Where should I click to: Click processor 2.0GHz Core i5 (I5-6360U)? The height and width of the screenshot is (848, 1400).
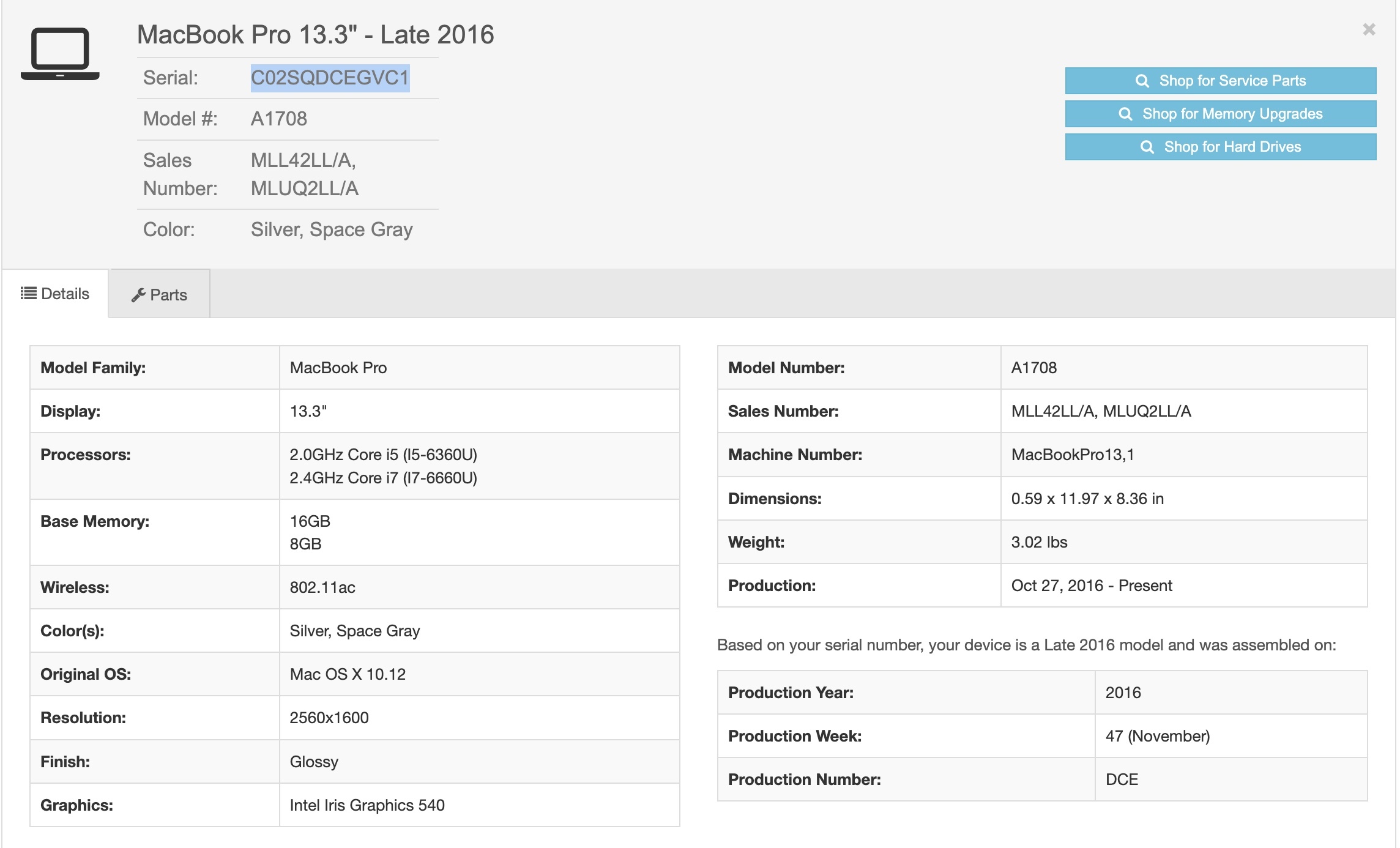tap(384, 455)
